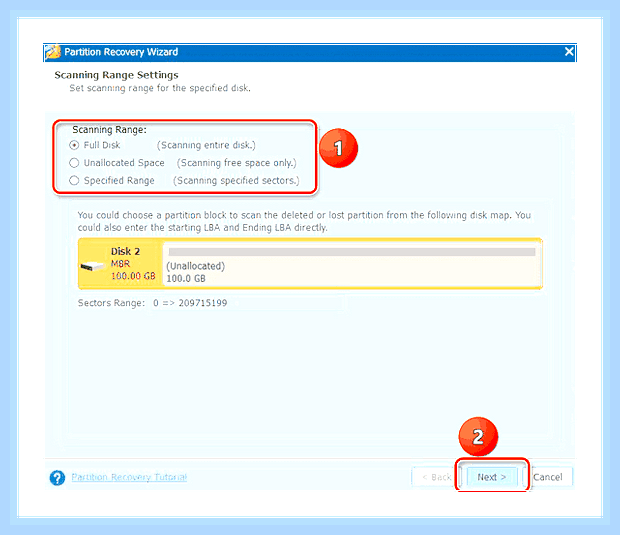Click the "Scanning Range Settings" heading

click(x=116, y=75)
